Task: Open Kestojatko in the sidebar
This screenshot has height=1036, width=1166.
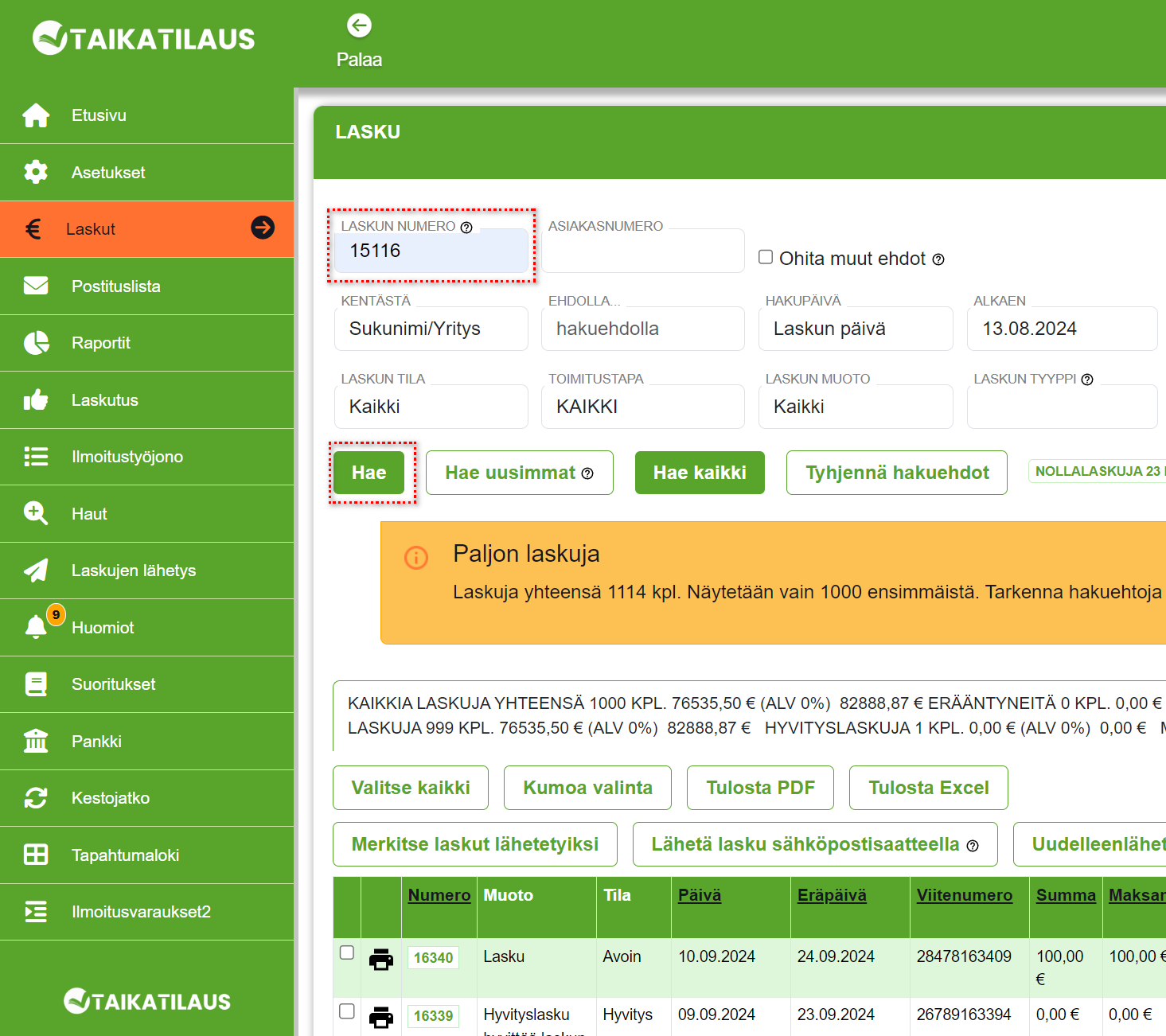Action: coord(147,798)
